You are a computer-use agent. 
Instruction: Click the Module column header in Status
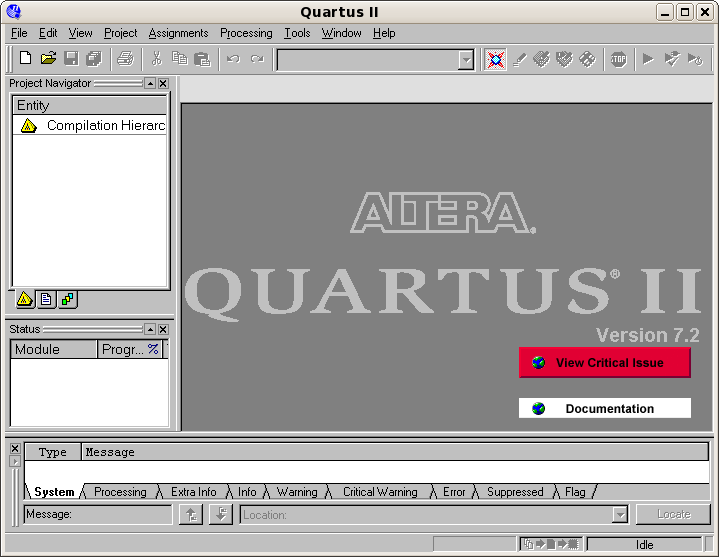point(54,349)
